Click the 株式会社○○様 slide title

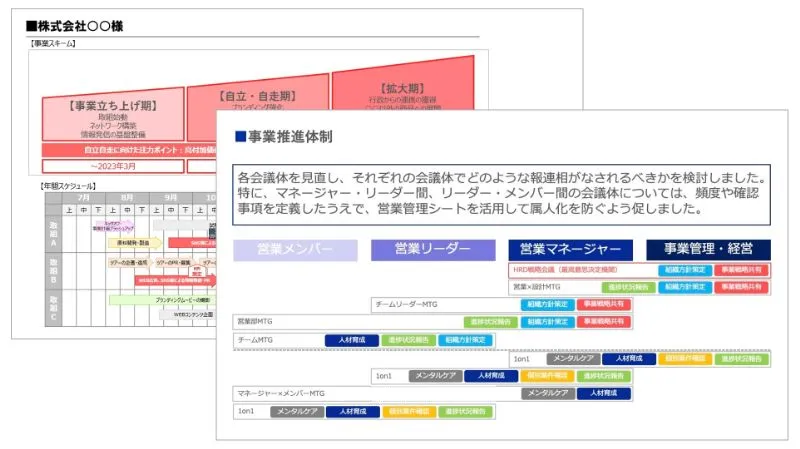(74, 26)
